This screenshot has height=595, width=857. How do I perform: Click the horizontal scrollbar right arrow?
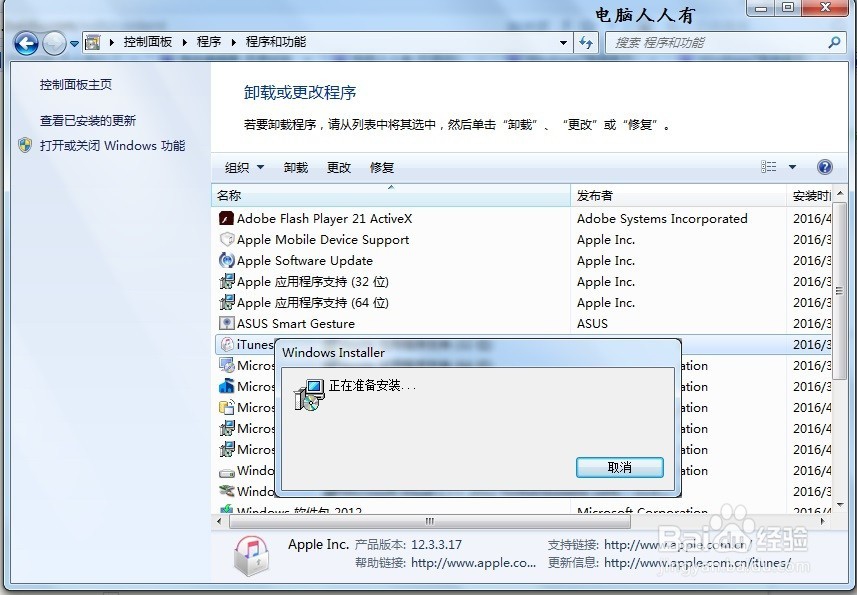point(823,521)
